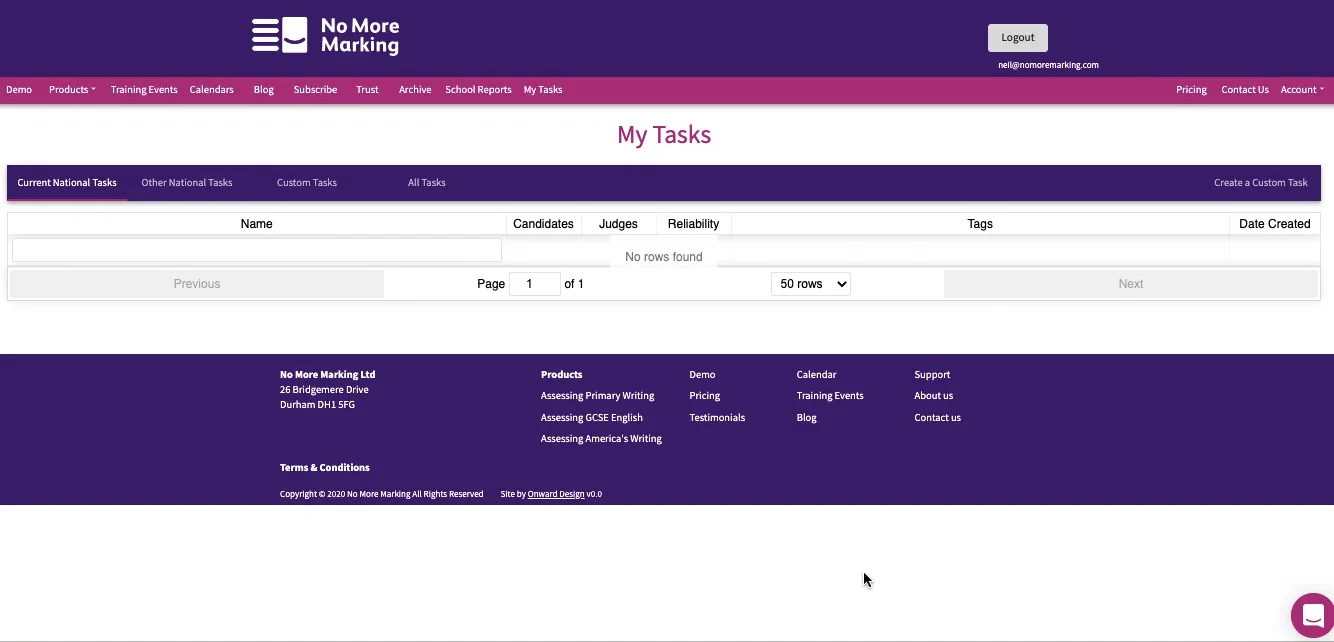The image size is (1334, 642).
Task: Expand the Products dropdown menu
Action: coord(72,90)
